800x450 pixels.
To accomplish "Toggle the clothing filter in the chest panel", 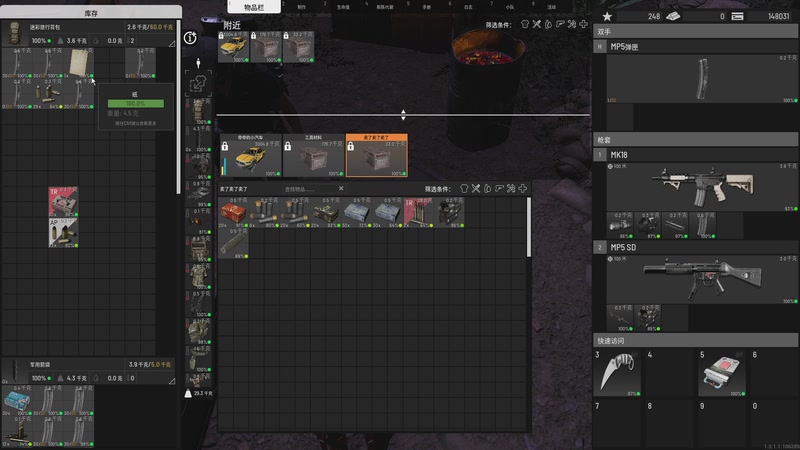I will 464,188.
